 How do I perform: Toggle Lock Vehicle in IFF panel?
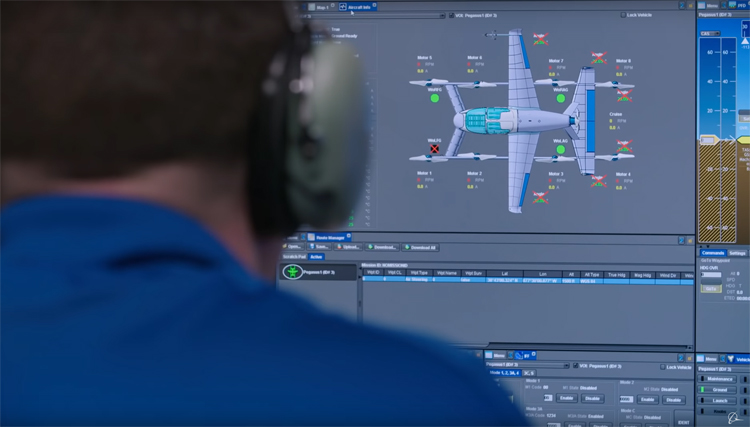point(662,367)
